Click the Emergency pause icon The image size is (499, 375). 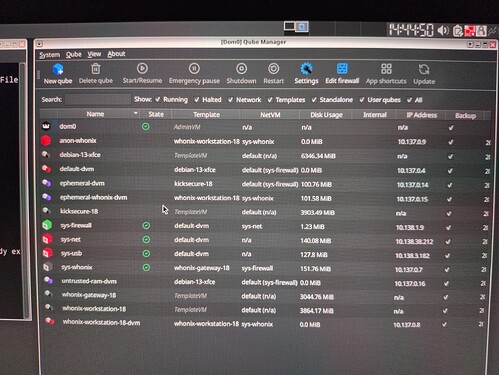coord(194,69)
